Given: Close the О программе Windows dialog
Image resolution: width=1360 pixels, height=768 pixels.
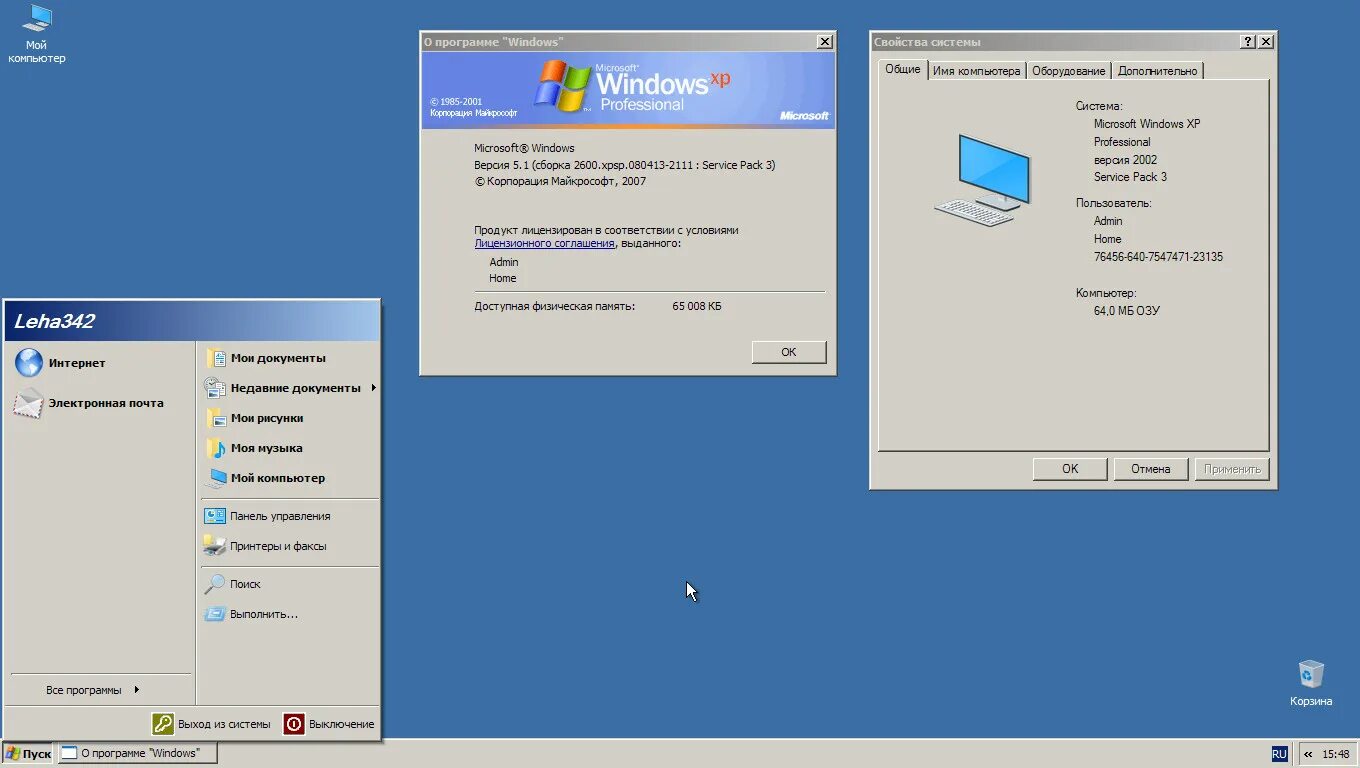Looking at the screenshot, I should [x=824, y=42].
